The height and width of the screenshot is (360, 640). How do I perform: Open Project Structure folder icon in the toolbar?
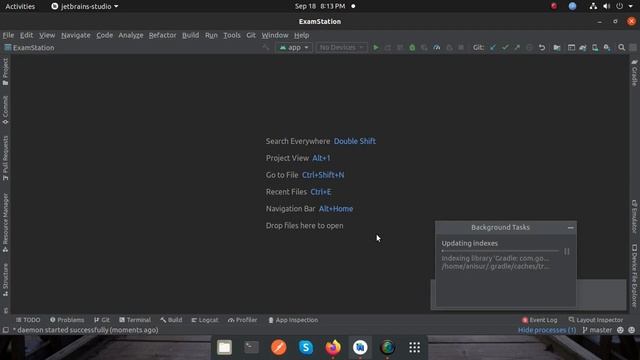tap(557, 48)
